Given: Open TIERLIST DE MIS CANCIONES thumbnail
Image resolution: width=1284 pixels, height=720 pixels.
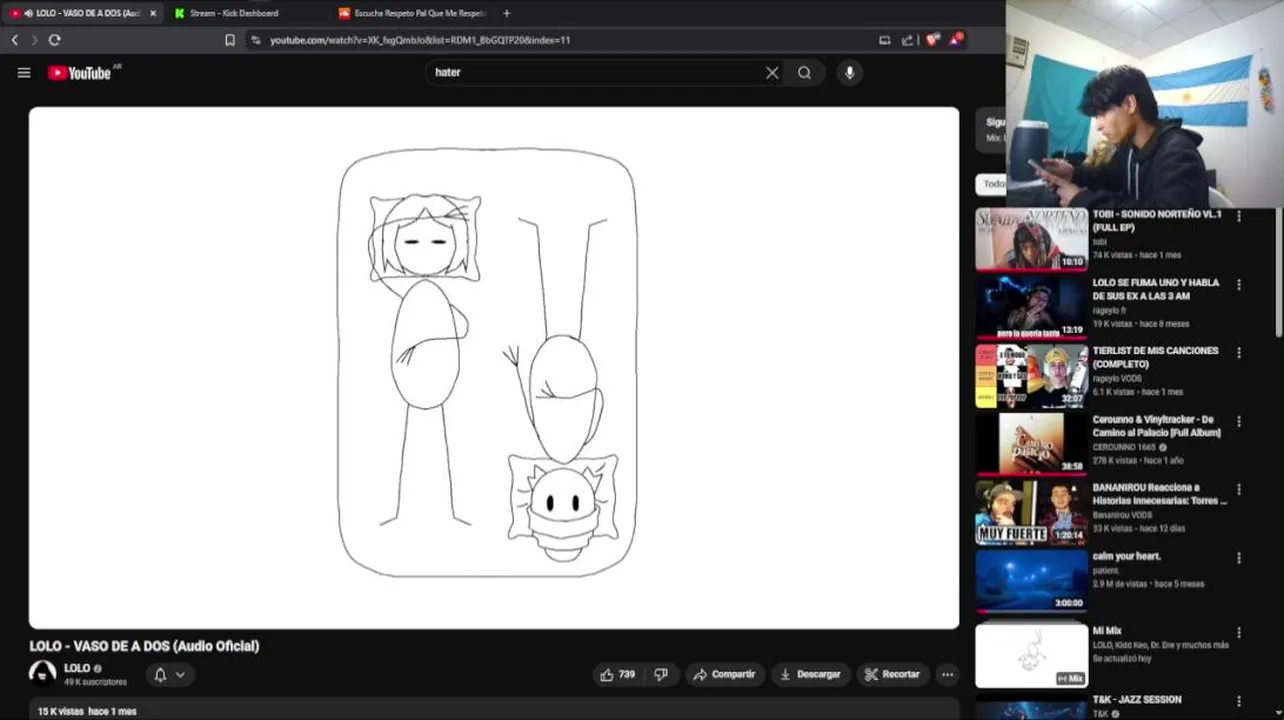Looking at the screenshot, I should click(x=1031, y=376).
